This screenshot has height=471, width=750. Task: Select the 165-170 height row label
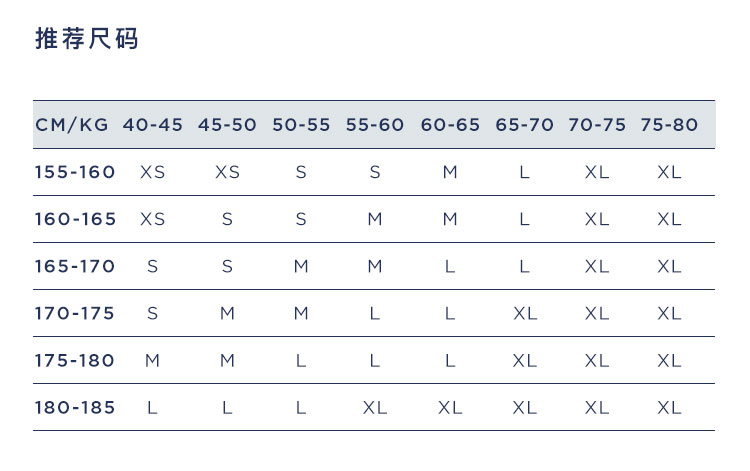(x=75, y=266)
